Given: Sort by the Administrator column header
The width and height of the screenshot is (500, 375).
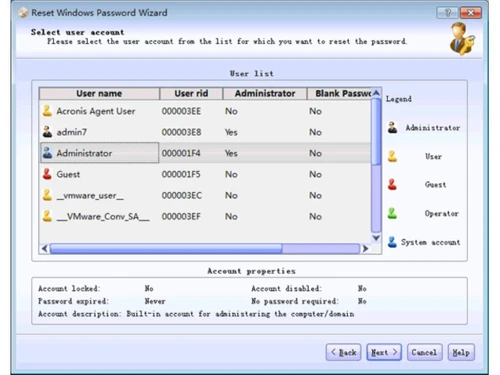Looking at the screenshot, I should (x=265, y=94).
